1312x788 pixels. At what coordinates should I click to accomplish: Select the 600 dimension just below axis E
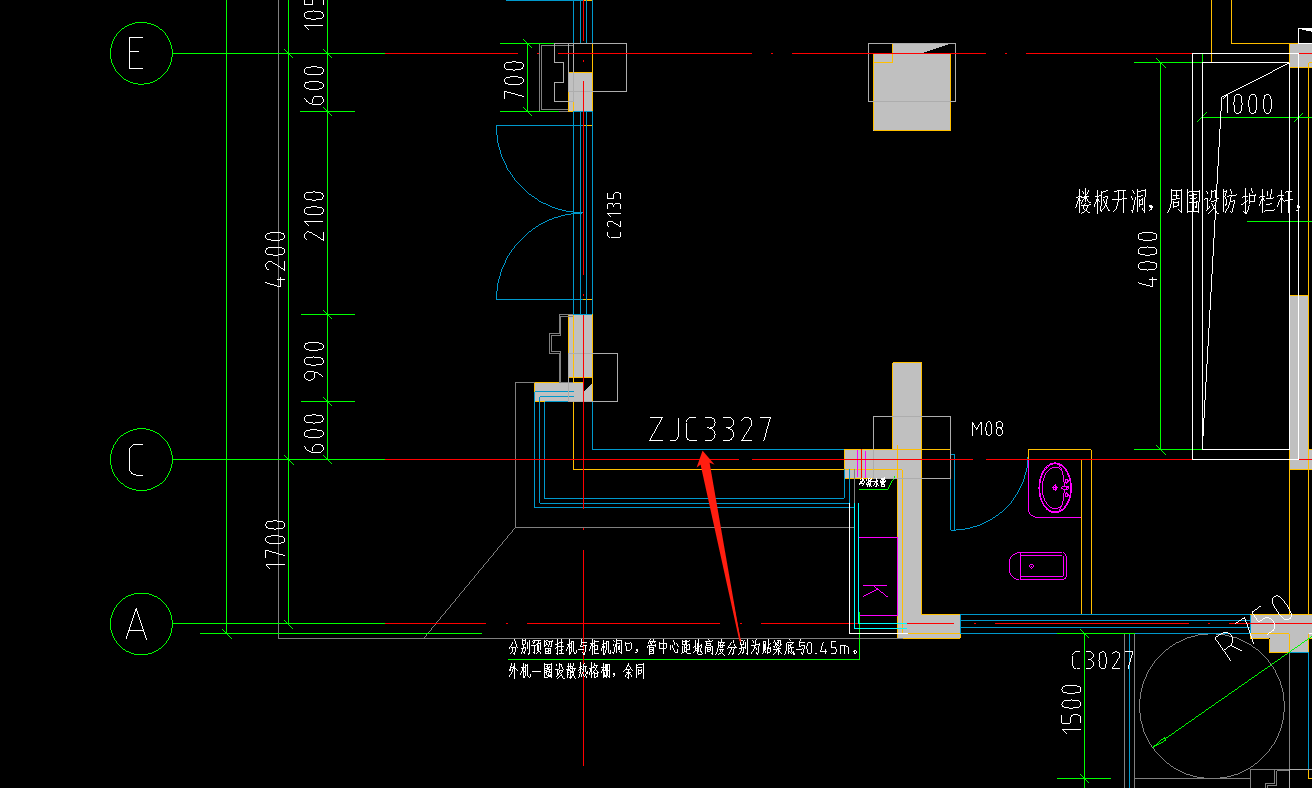point(314,85)
